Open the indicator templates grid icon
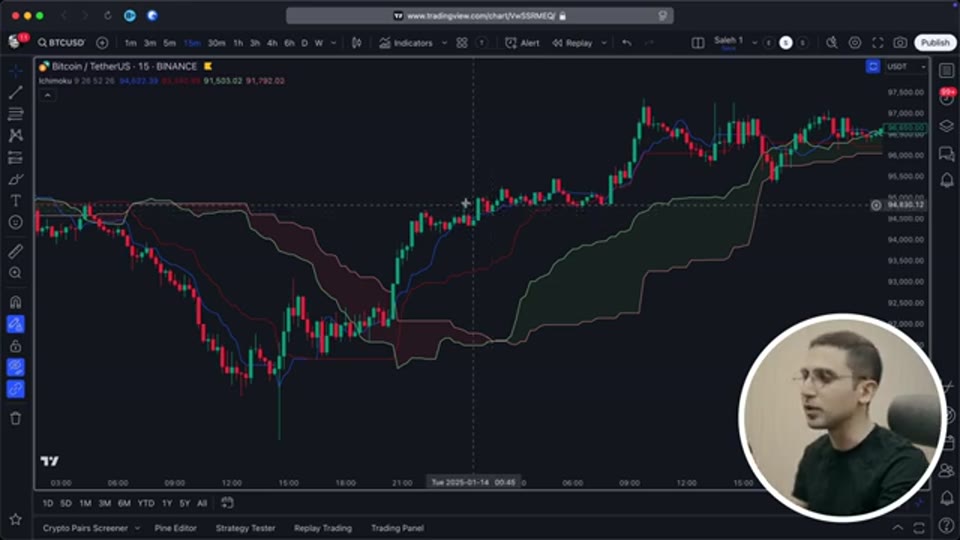Viewport: 960px width, 540px height. (462, 43)
